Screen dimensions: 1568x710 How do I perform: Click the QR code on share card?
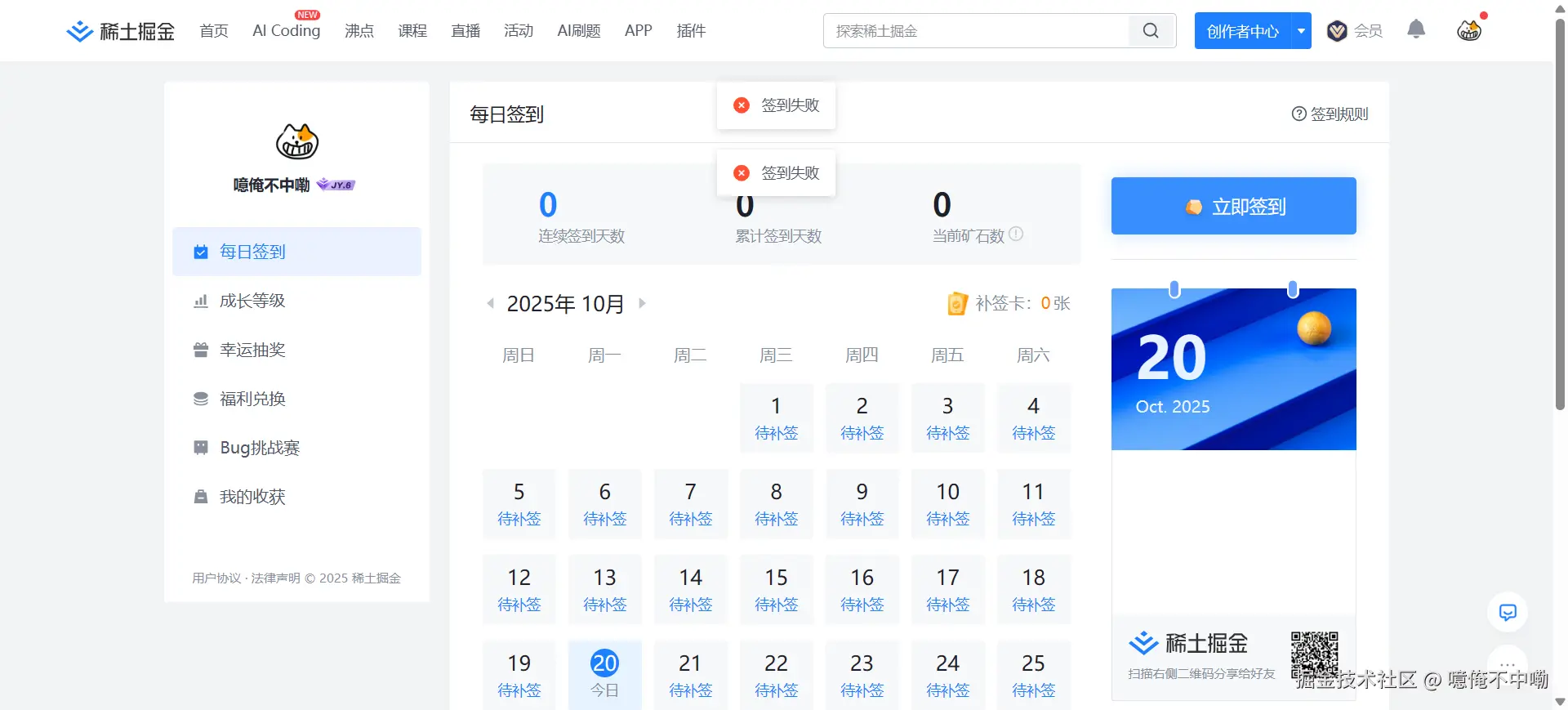pyautogui.click(x=1314, y=654)
